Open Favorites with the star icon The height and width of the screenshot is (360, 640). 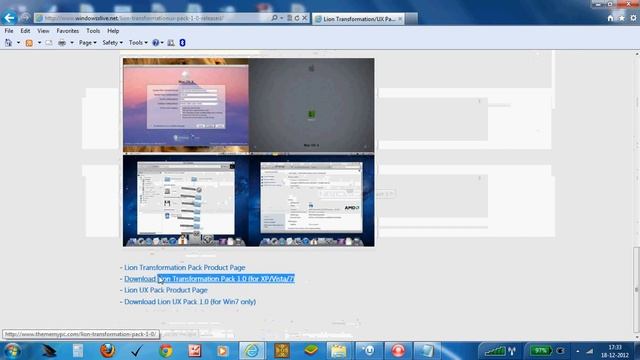622,18
